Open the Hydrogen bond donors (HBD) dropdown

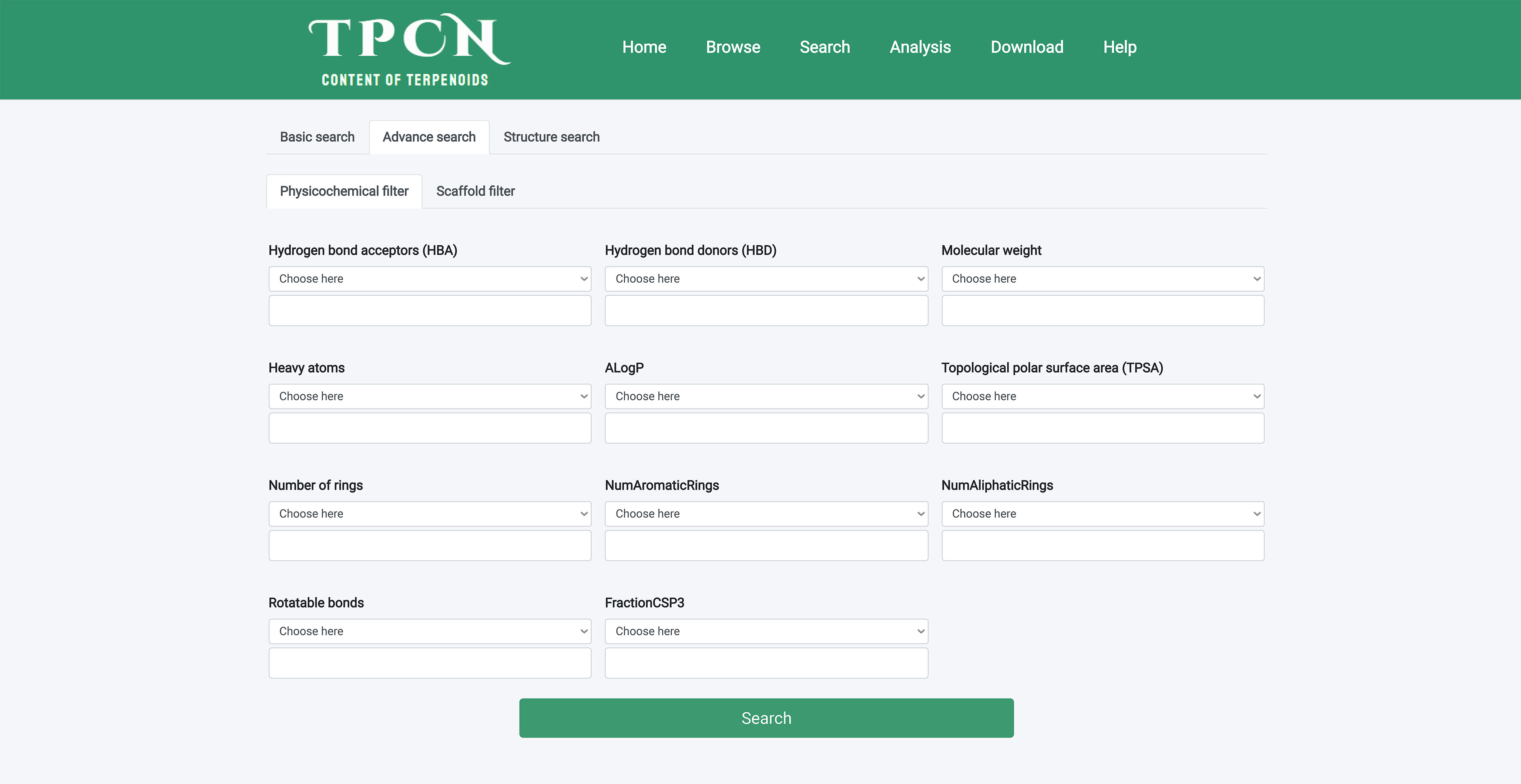[x=766, y=279]
